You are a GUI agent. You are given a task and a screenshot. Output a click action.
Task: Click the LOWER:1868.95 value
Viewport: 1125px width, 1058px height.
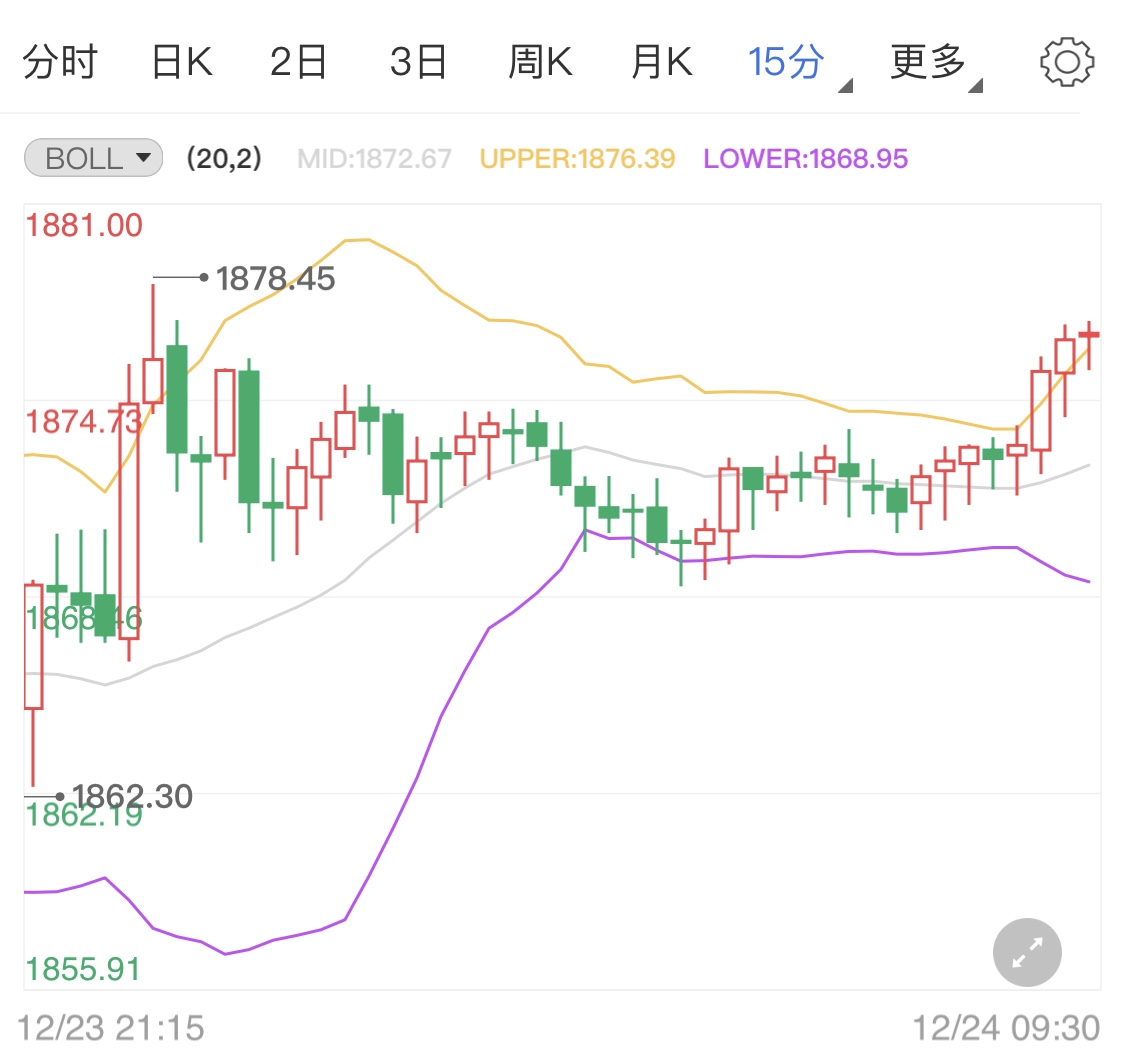click(805, 159)
